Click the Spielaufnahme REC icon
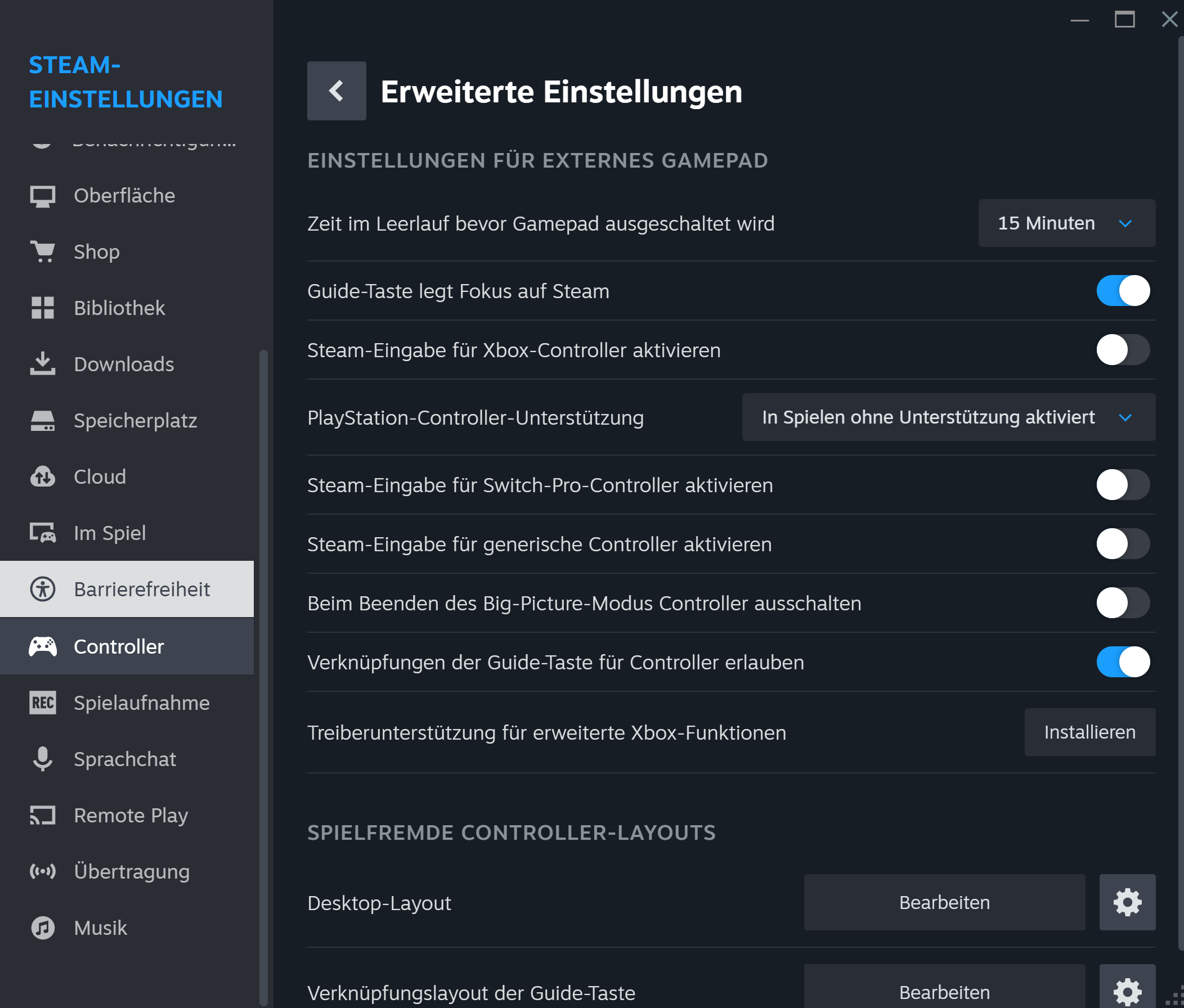The image size is (1184, 1008). [x=43, y=703]
